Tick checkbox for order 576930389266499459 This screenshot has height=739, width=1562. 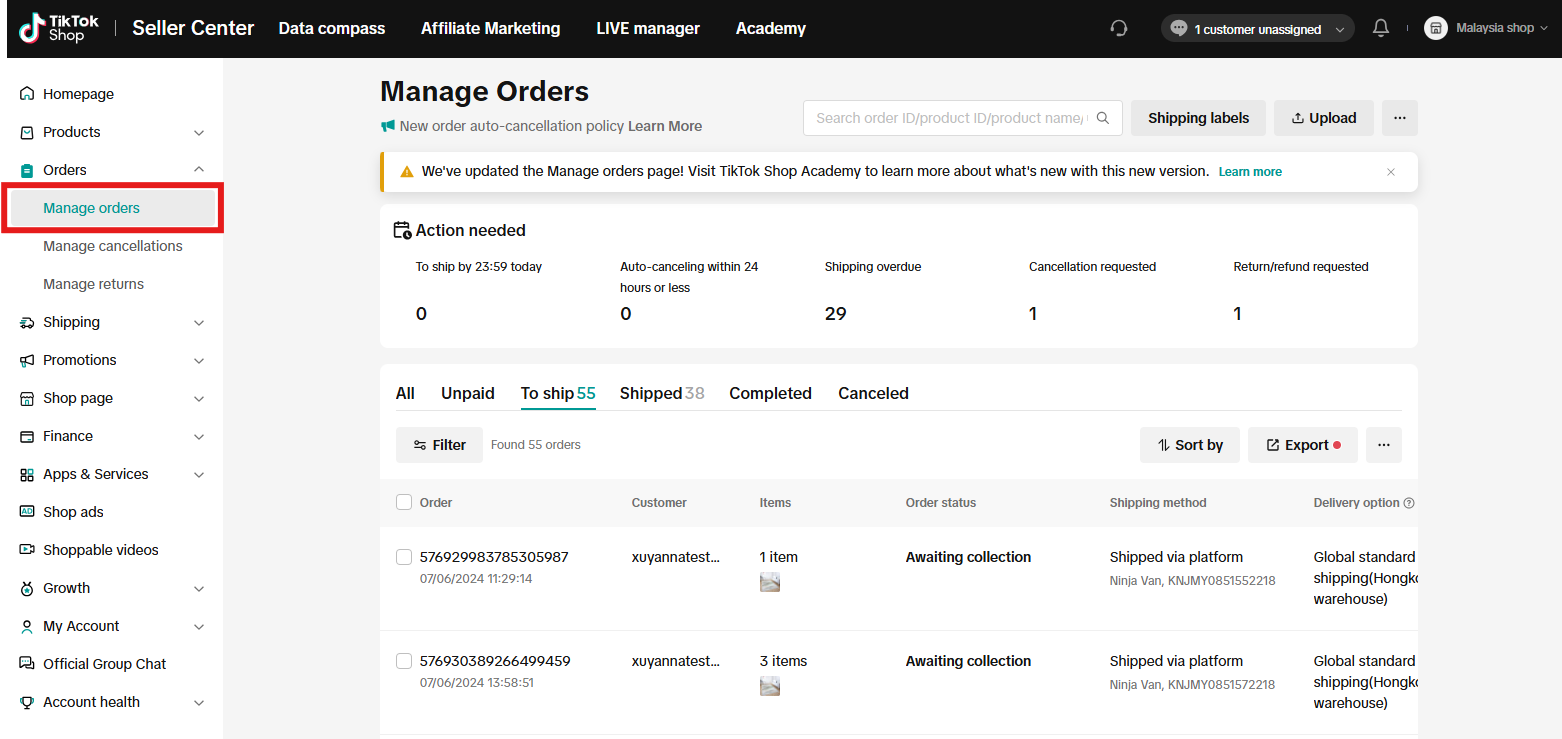click(x=404, y=661)
